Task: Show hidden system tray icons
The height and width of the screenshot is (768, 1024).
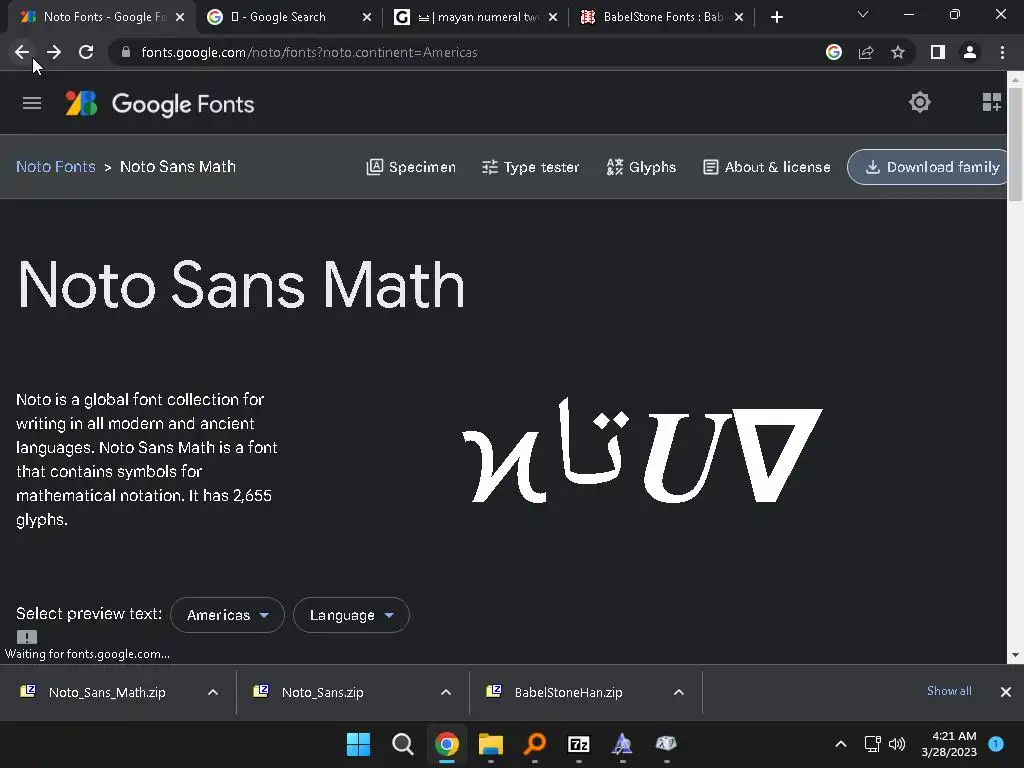Action: tap(841, 744)
